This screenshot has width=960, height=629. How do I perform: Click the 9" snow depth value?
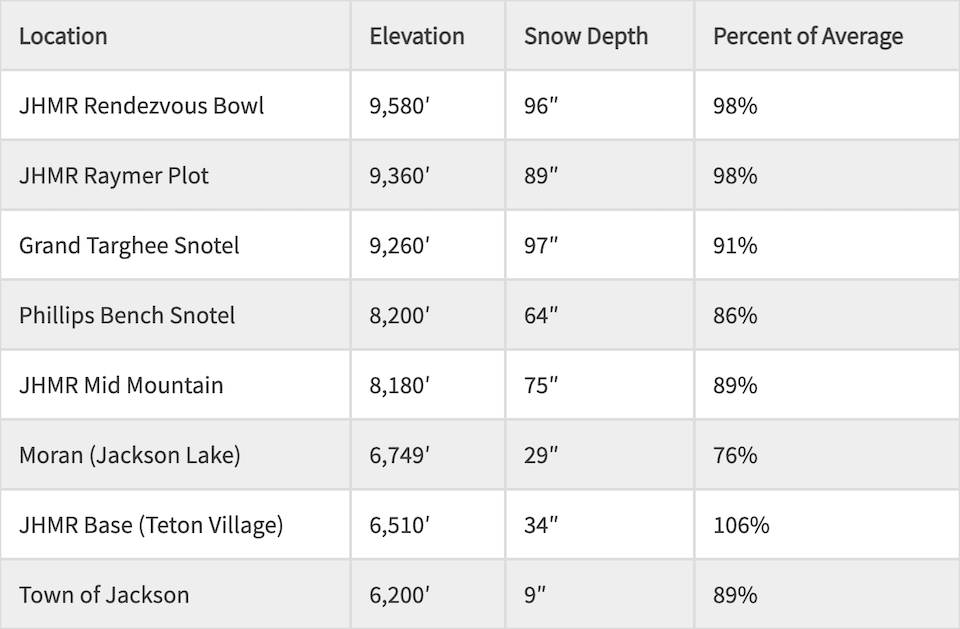tap(535, 595)
